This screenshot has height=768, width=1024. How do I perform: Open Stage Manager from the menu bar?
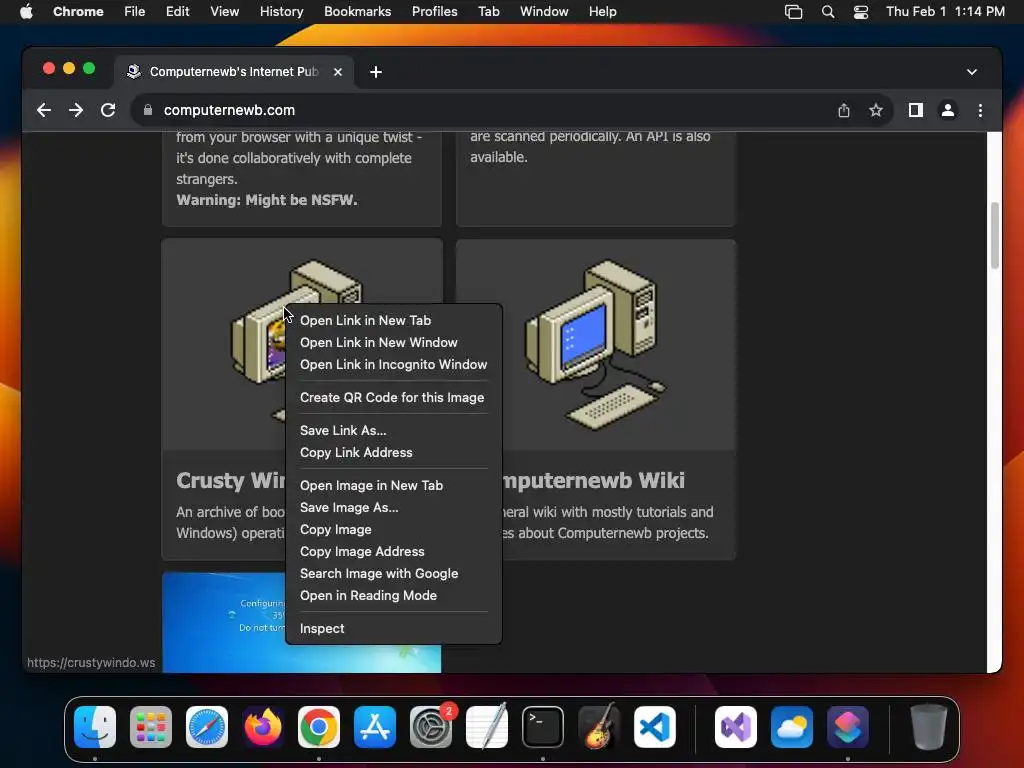793,12
